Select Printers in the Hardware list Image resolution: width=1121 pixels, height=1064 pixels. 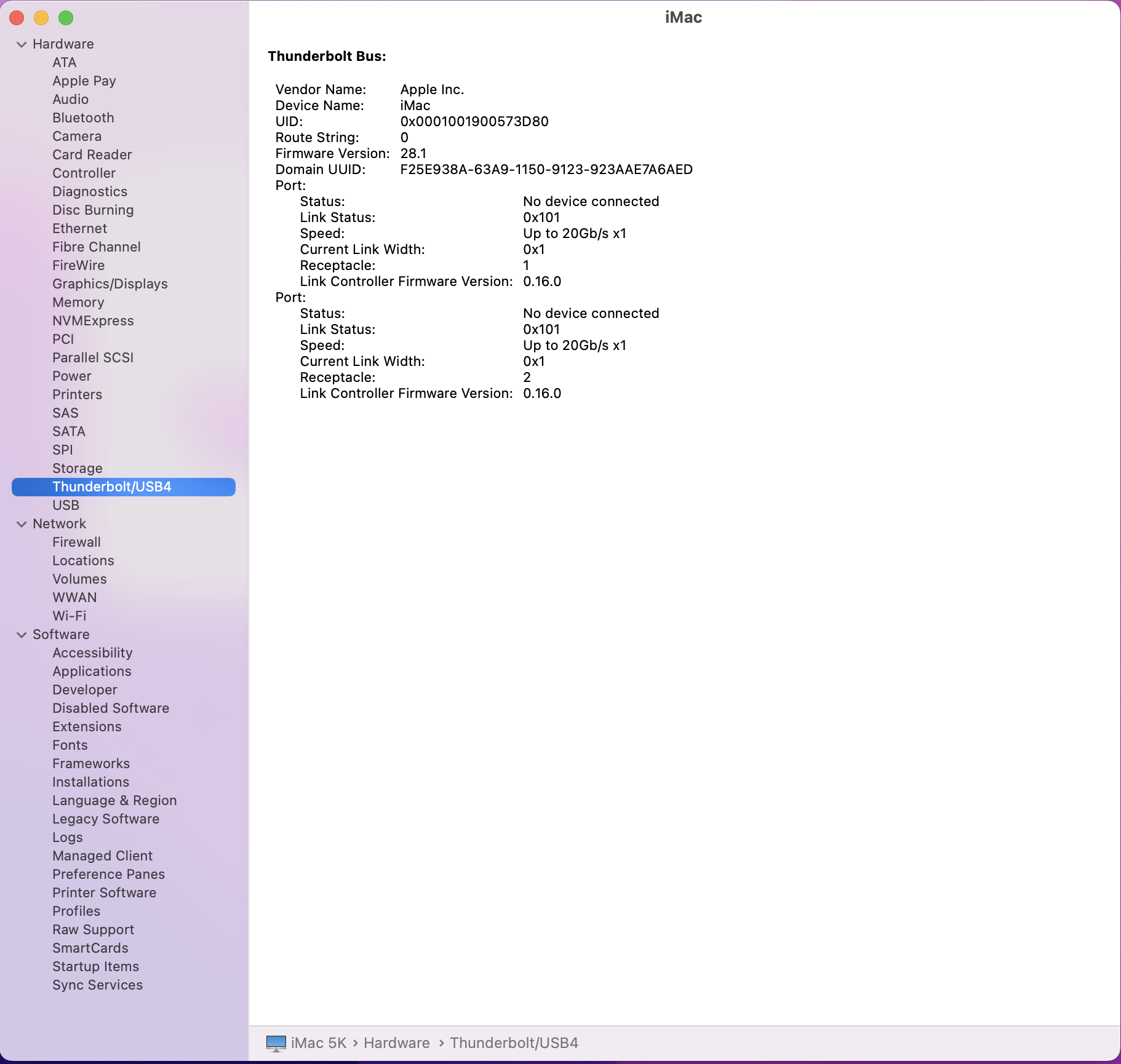(78, 395)
